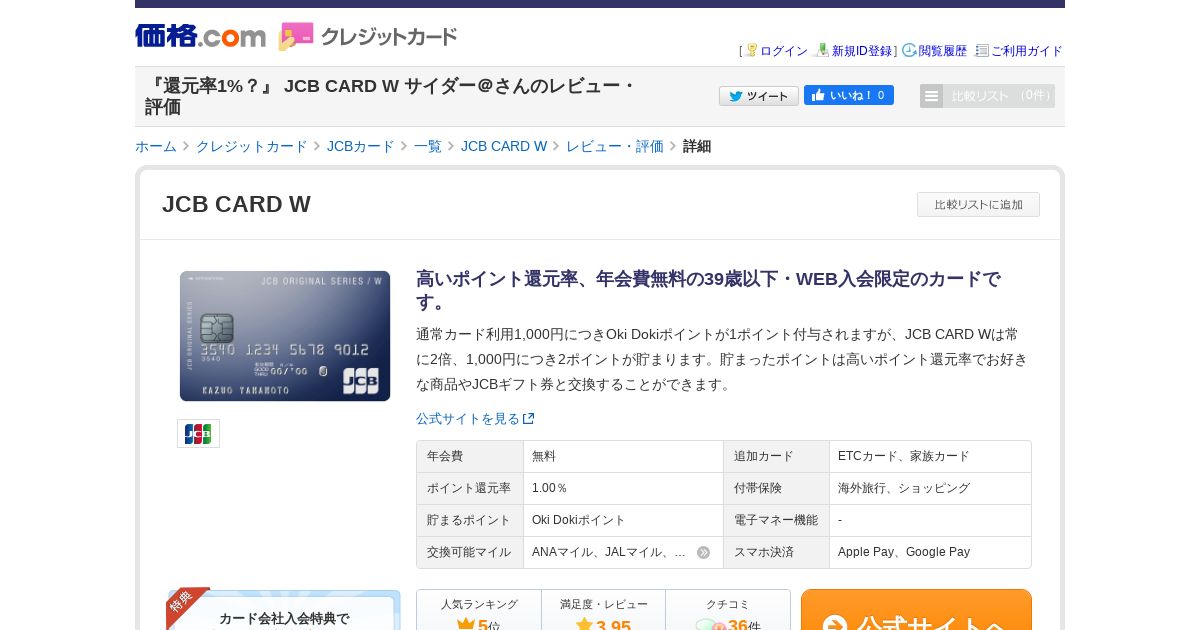The height and width of the screenshot is (630, 1200).
Task: Click 比較リストに追加 button
Action: (978, 204)
